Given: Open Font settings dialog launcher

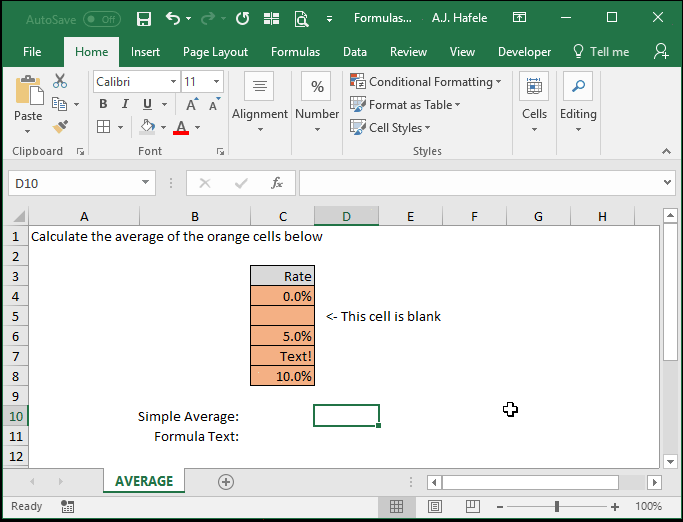Looking at the screenshot, I should 220,151.
